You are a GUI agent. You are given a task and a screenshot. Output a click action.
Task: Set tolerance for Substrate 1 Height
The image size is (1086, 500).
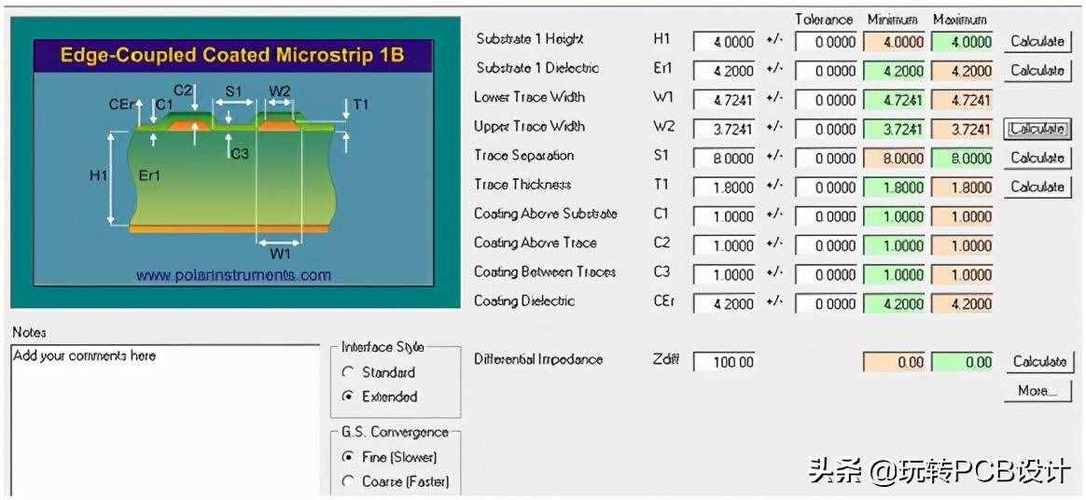pos(826,42)
